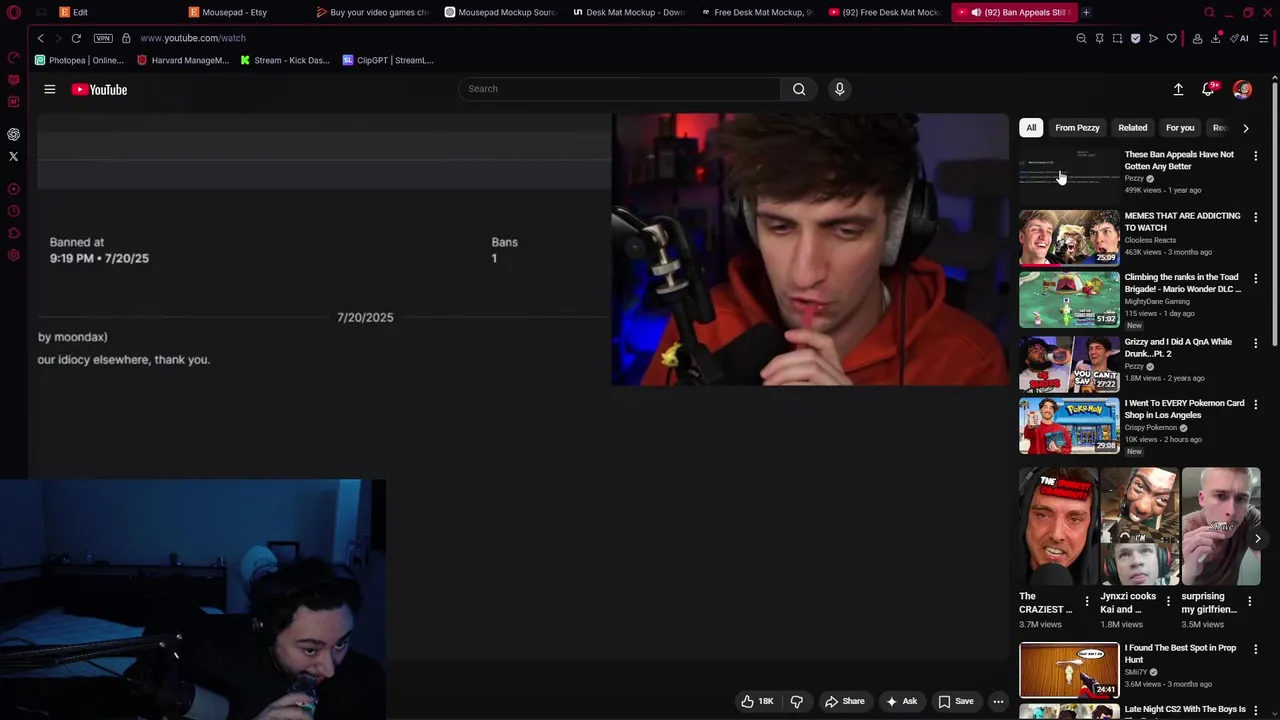Click the YouTube search input field
The image size is (1280, 720).
(619, 89)
